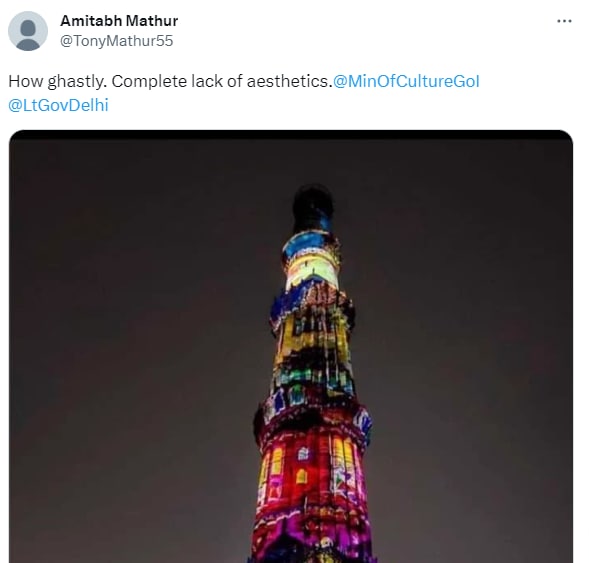The width and height of the screenshot is (589, 563).
Task: Click the silhouette head inside the avatar
Action: click(x=28, y=27)
